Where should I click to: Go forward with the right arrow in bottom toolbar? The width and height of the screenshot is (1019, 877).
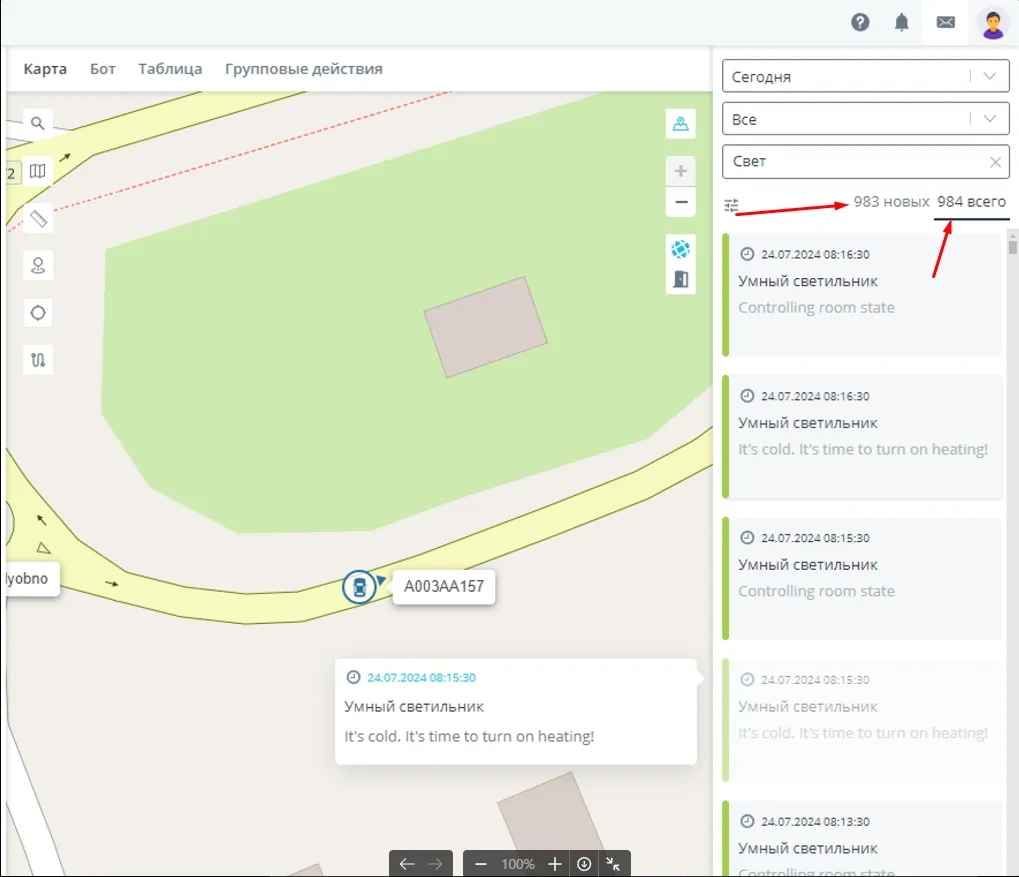[x=435, y=863]
